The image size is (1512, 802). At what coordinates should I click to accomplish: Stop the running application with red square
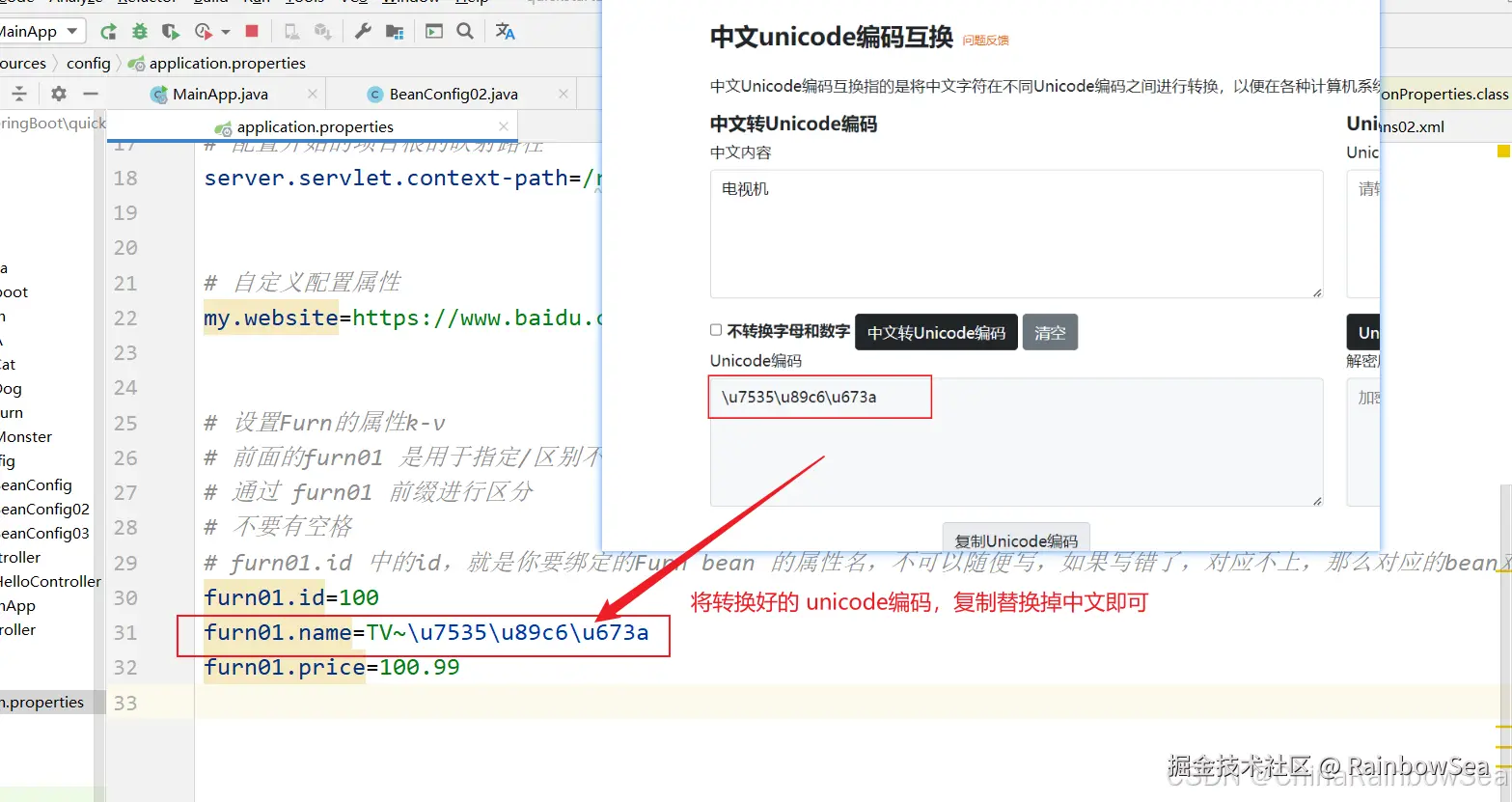252,32
